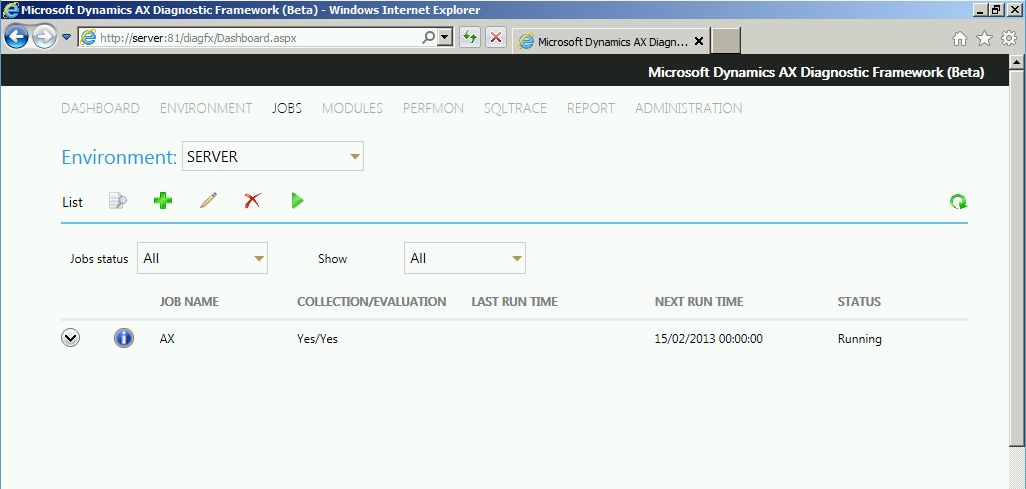
Task: Open the SQLTRACE page
Action: pyautogui.click(x=516, y=108)
